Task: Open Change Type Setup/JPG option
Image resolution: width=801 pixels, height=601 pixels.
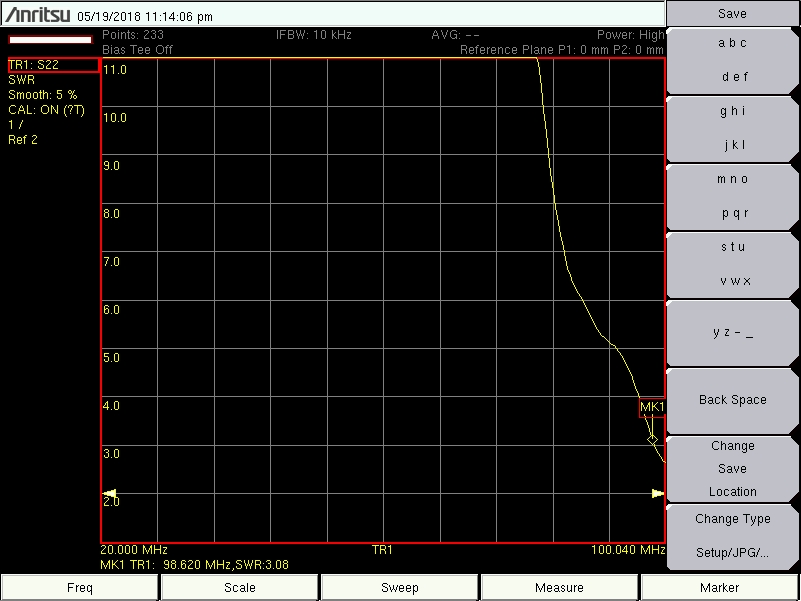Action: [732, 536]
